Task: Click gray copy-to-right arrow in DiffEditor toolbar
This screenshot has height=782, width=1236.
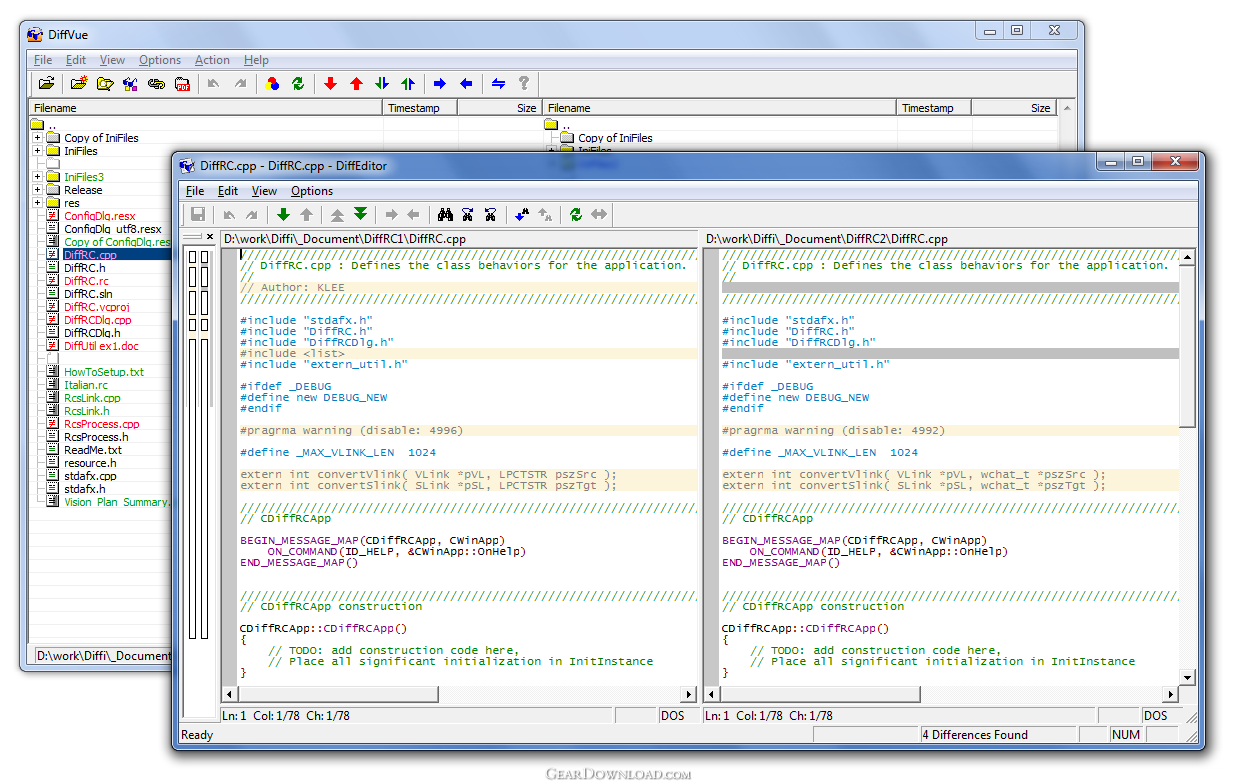Action: pos(391,214)
